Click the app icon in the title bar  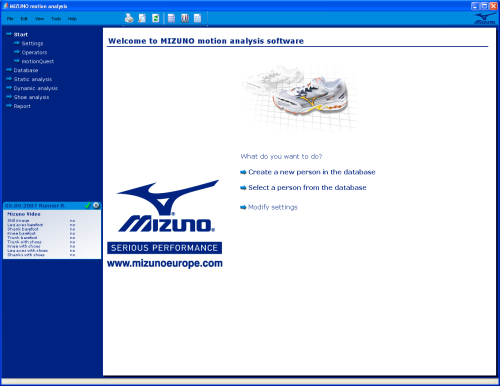5,6
